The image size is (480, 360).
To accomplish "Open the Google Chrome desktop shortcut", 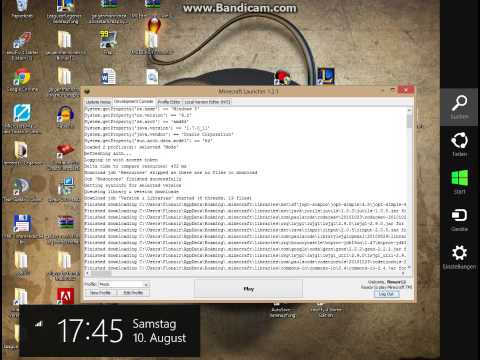I will coord(22,80).
